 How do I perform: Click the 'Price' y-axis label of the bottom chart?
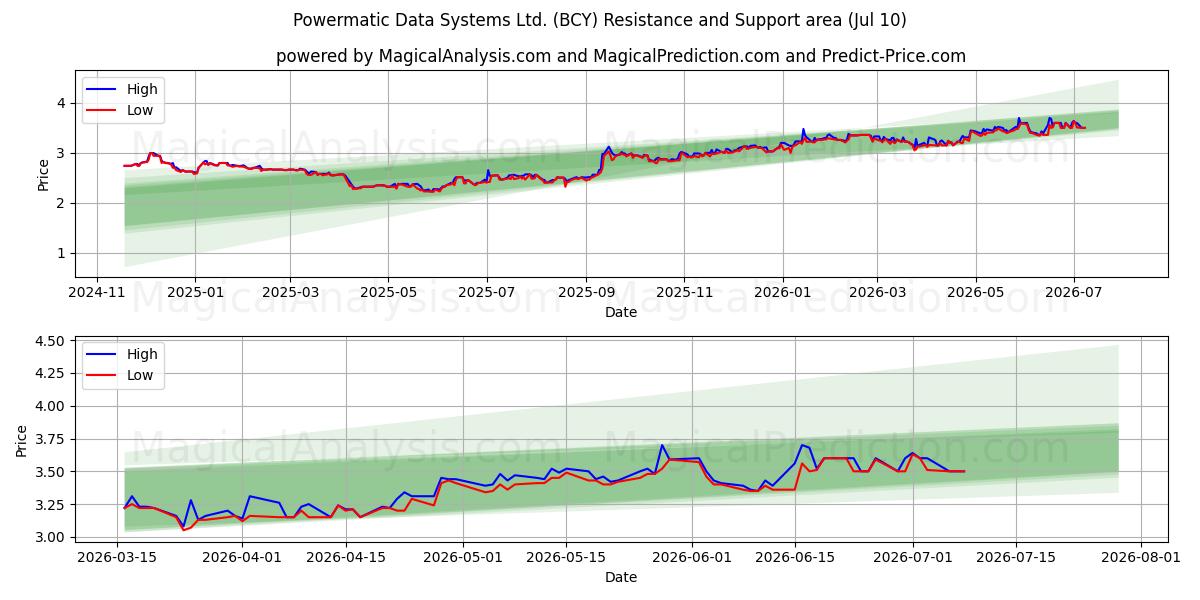pyautogui.click(x=22, y=439)
